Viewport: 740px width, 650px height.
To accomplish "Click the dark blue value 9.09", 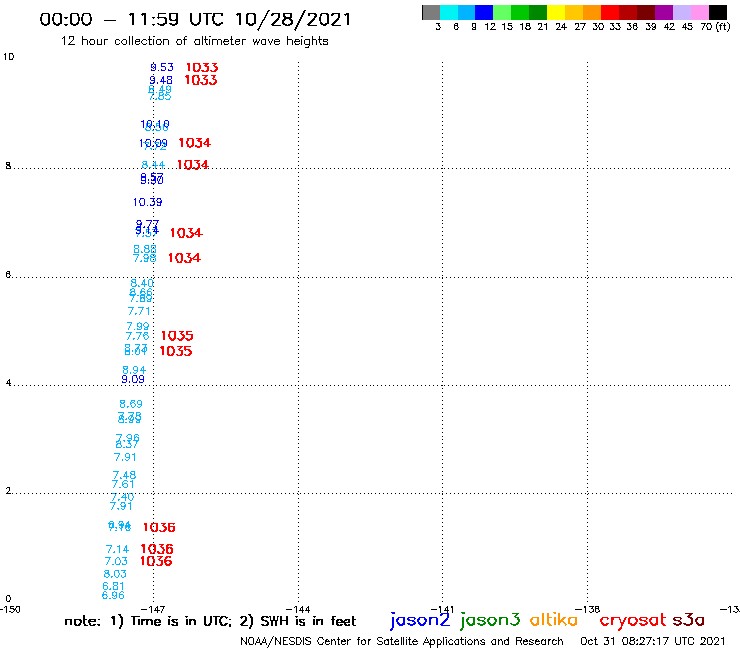I will tap(133, 380).
